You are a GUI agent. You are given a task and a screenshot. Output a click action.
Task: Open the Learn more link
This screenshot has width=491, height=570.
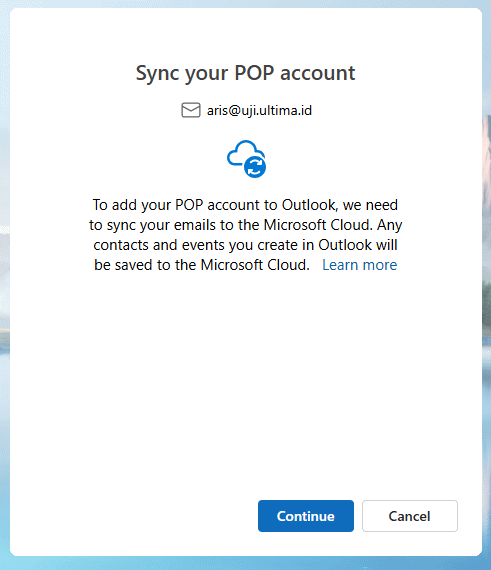(359, 265)
